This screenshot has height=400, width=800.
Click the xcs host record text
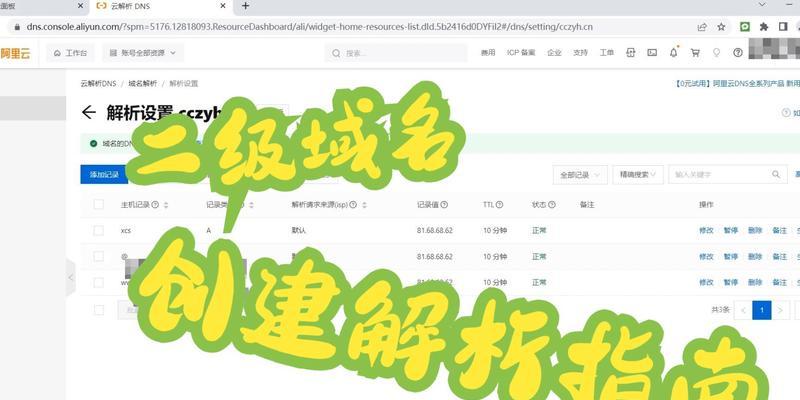(x=126, y=231)
